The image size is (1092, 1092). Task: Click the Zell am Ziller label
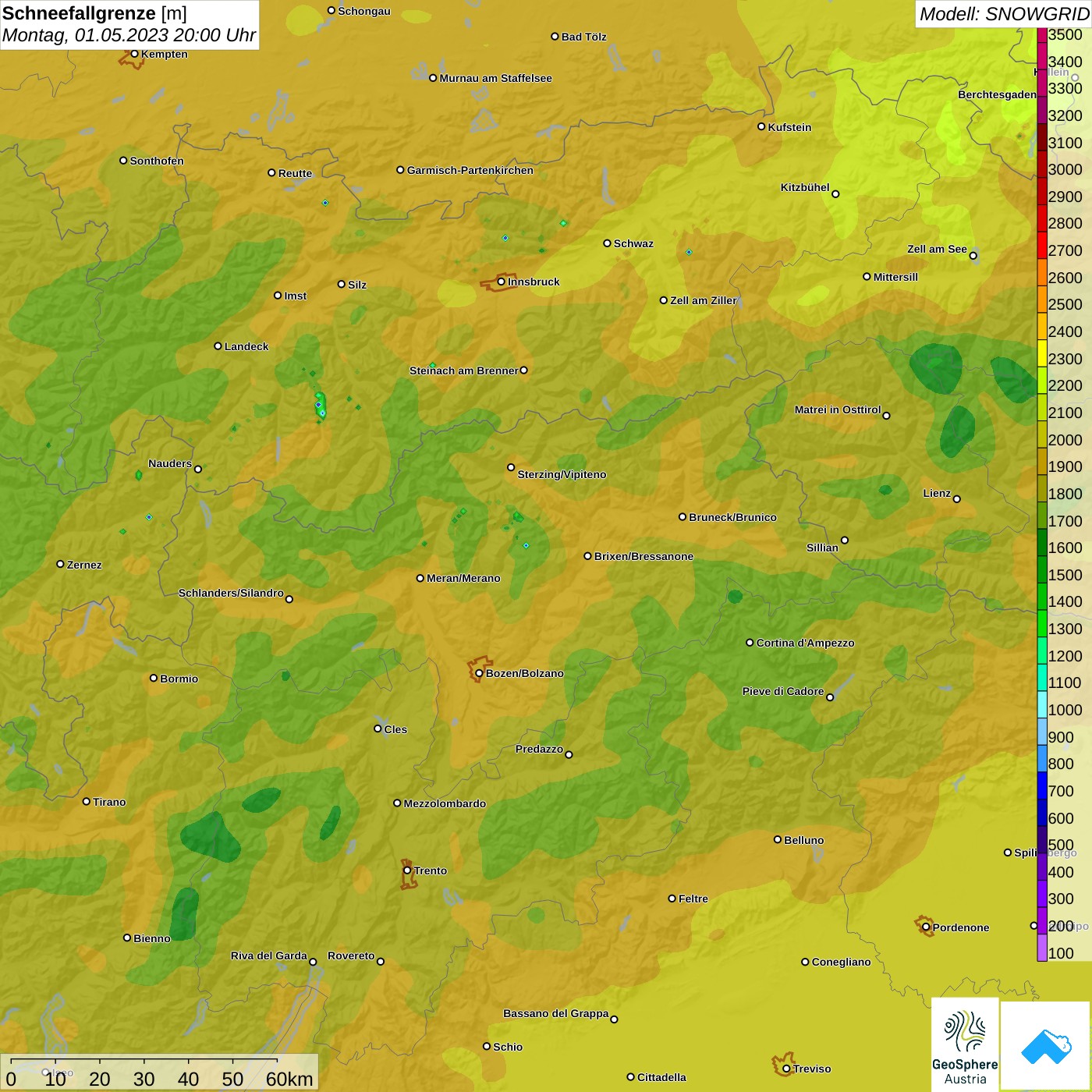(704, 300)
